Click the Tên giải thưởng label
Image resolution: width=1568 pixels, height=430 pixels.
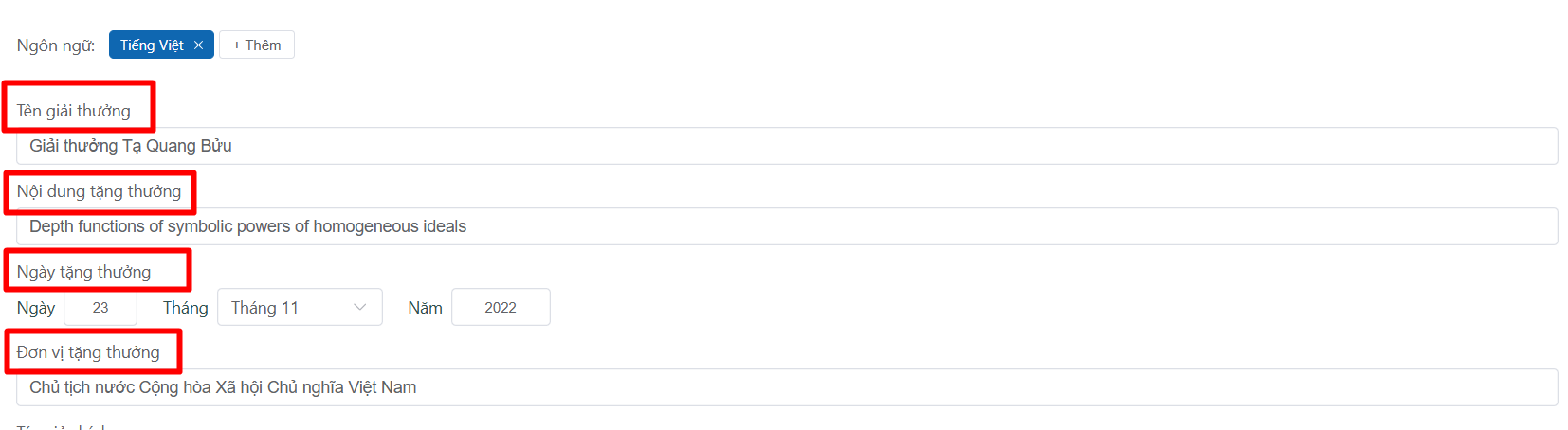coord(74,111)
